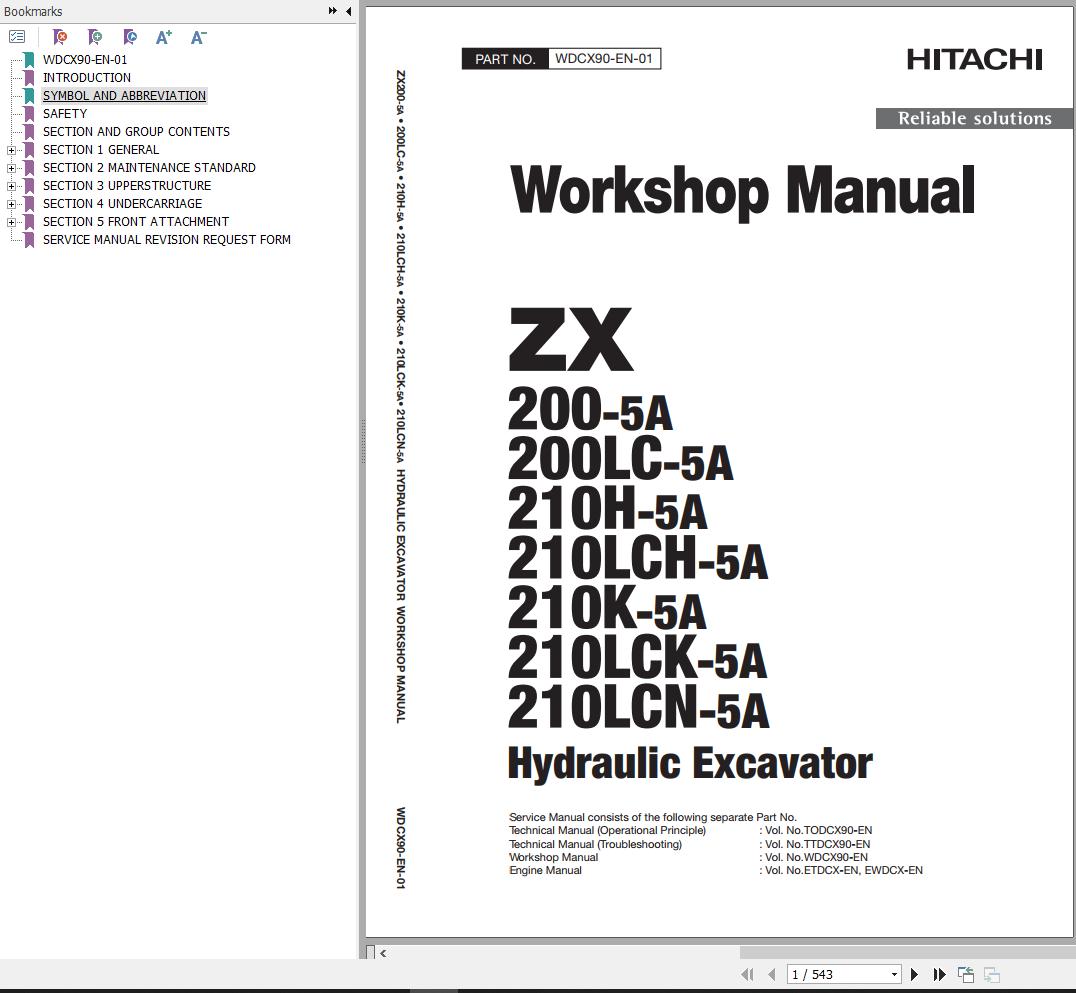Select SECTION 4 UNDERCARRIAGE bookmark text

(123, 203)
